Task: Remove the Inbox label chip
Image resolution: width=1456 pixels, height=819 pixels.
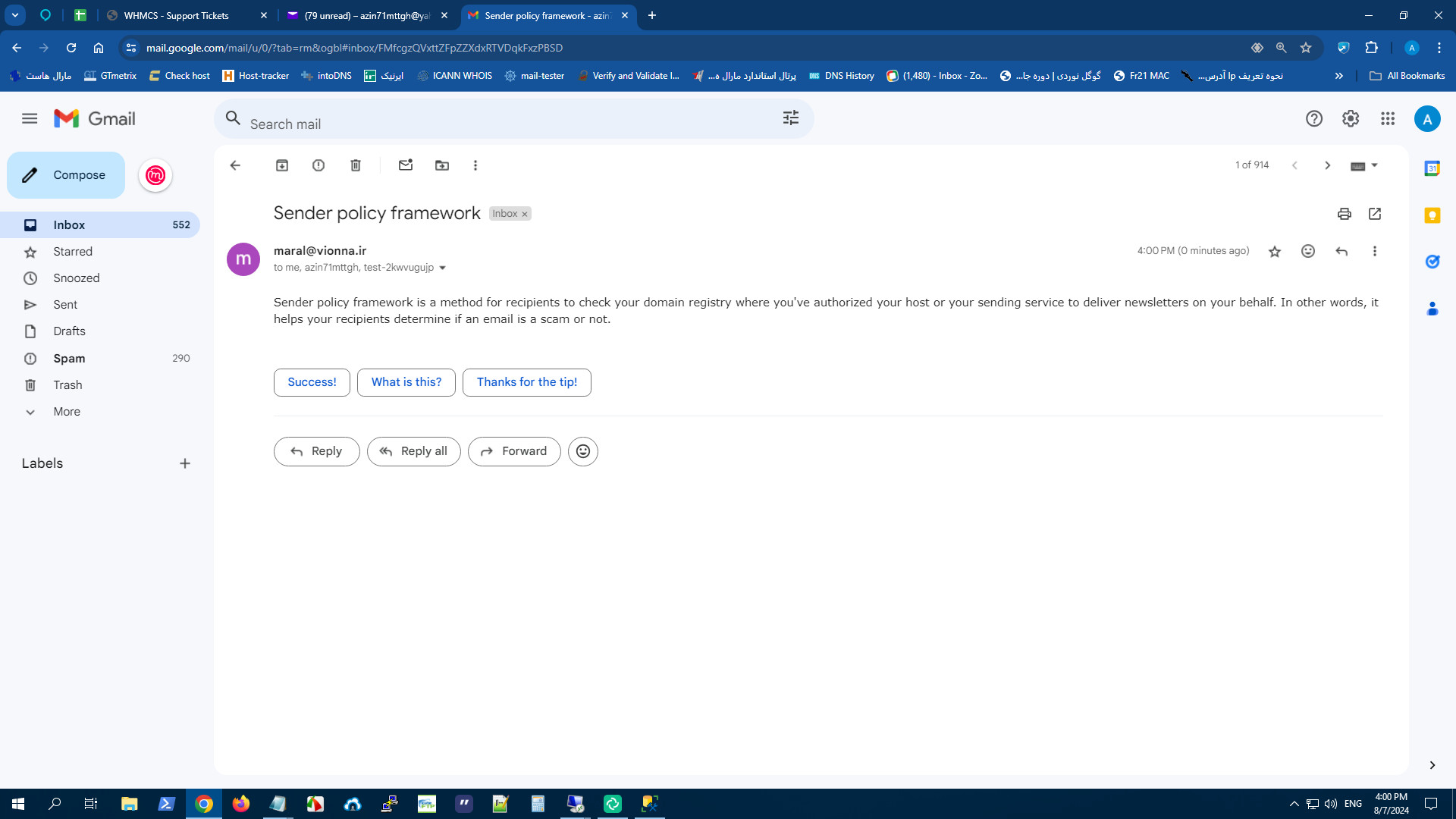Action: coord(525,215)
